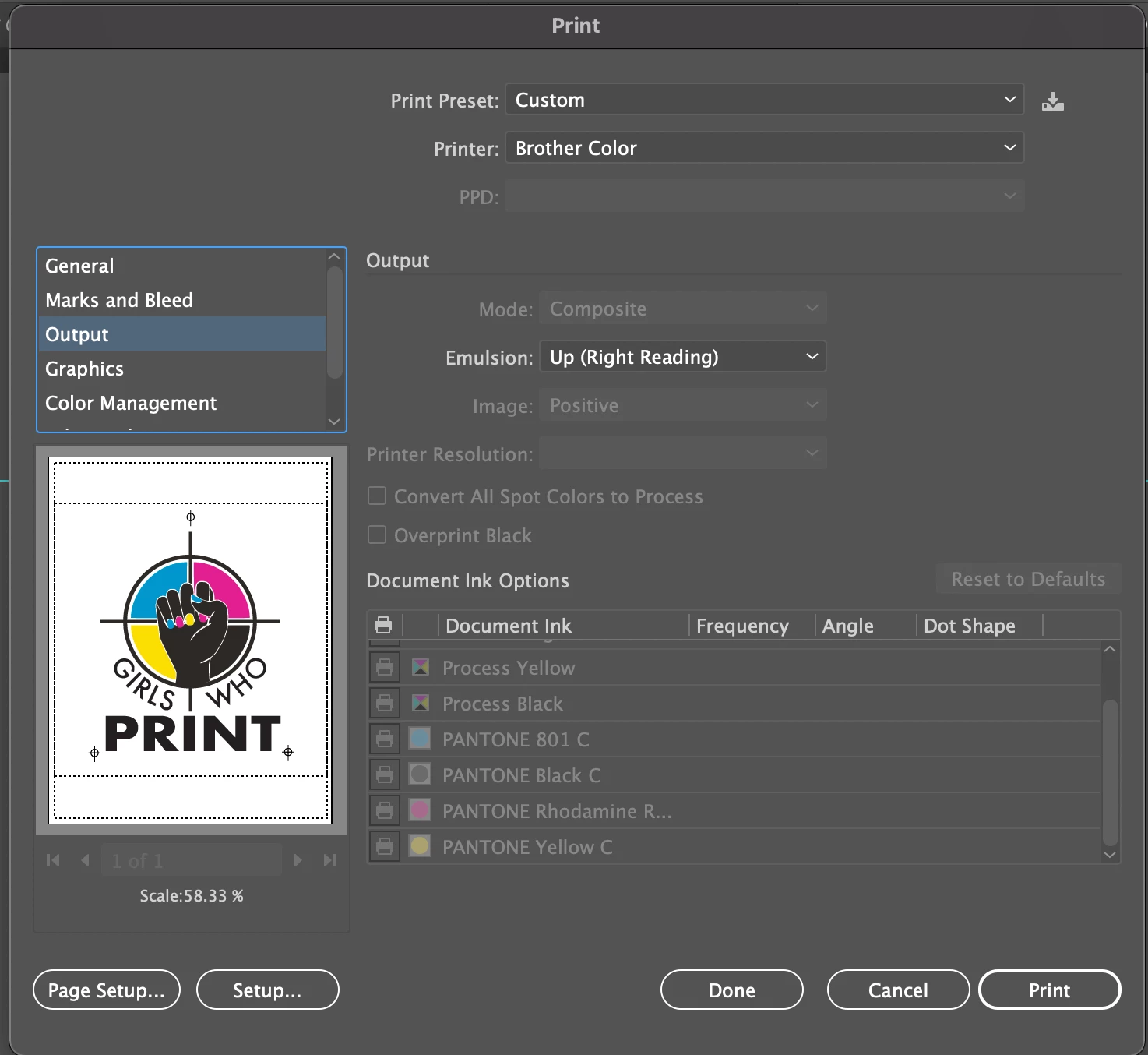Image resolution: width=1148 pixels, height=1055 pixels.
Task: Toggle print icon for Process Yellow ink
Action: click(385, 668)
